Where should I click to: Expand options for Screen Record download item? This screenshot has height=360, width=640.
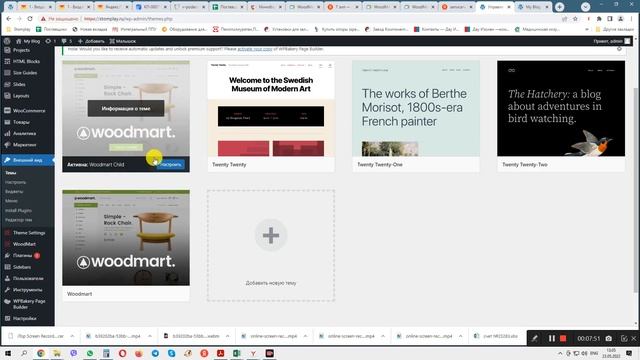pyautogui.click(x=72, y=336)
